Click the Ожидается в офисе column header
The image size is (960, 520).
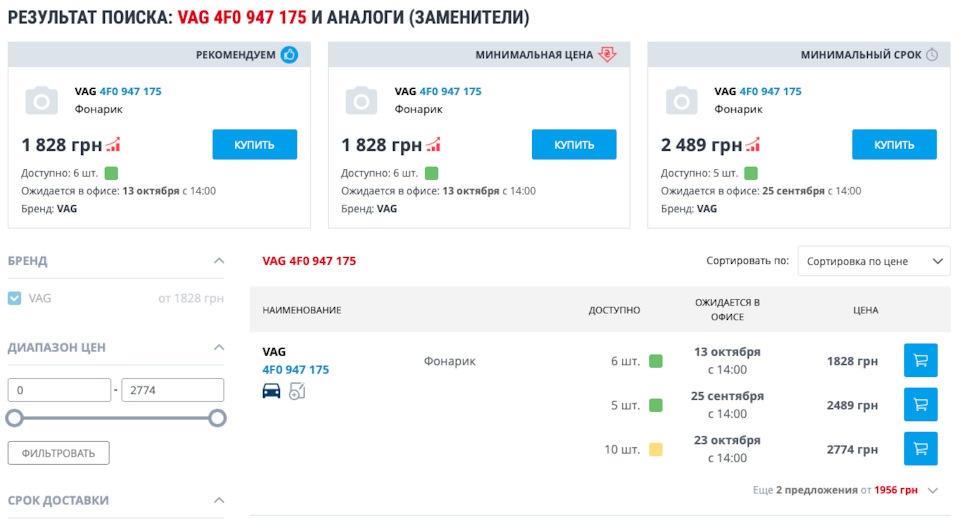pos(727,309)
